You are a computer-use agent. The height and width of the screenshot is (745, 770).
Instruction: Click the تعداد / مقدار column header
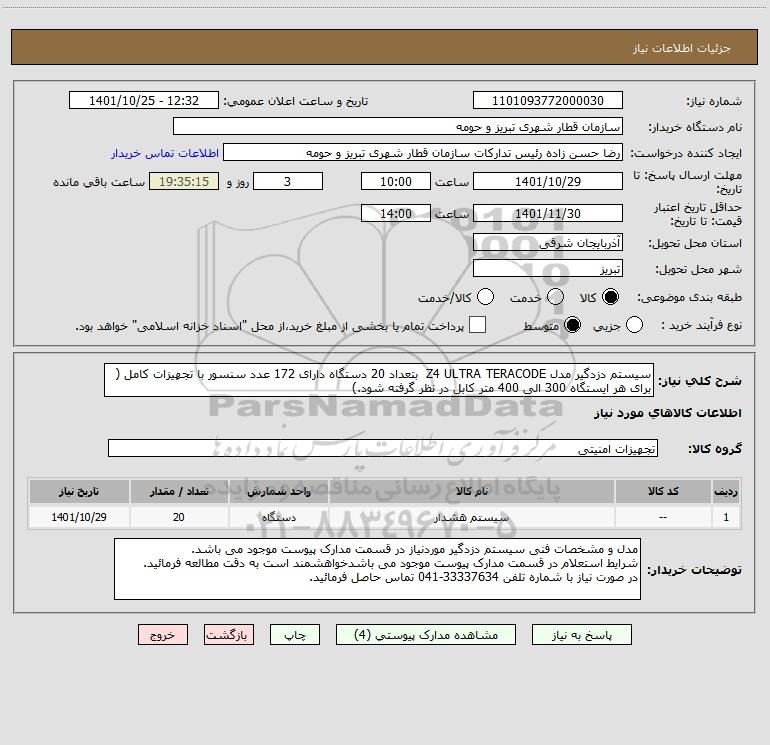179,492
